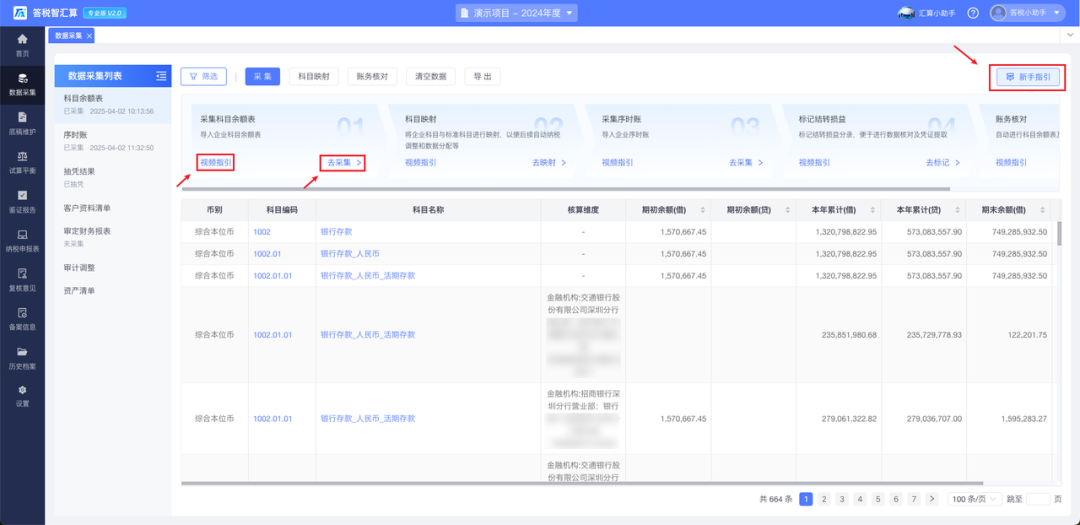Sort by 本年累计(贷) column arrows
1080x525 pixels.
[x=956, y=209]
